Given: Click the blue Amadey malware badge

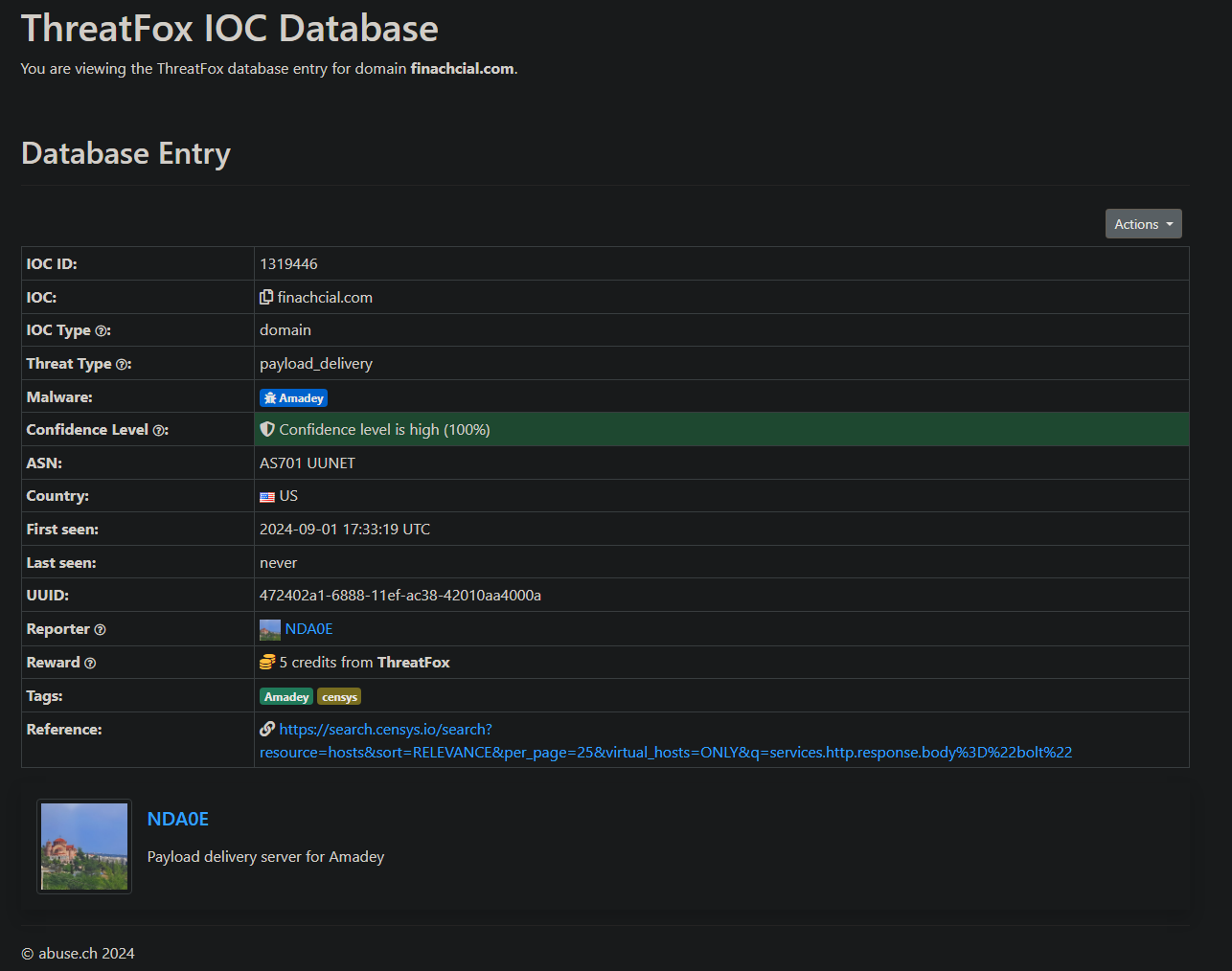Looking at the screenshot, I should pyautogui.click(x=293, y=397).
